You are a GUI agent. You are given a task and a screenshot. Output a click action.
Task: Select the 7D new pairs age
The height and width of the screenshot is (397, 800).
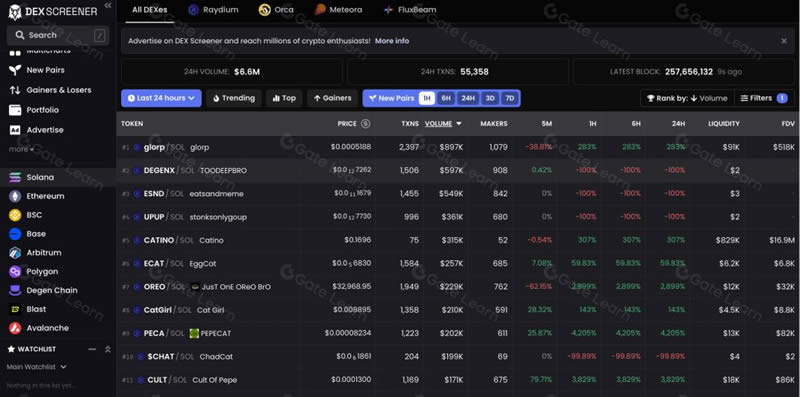point(509,98)
